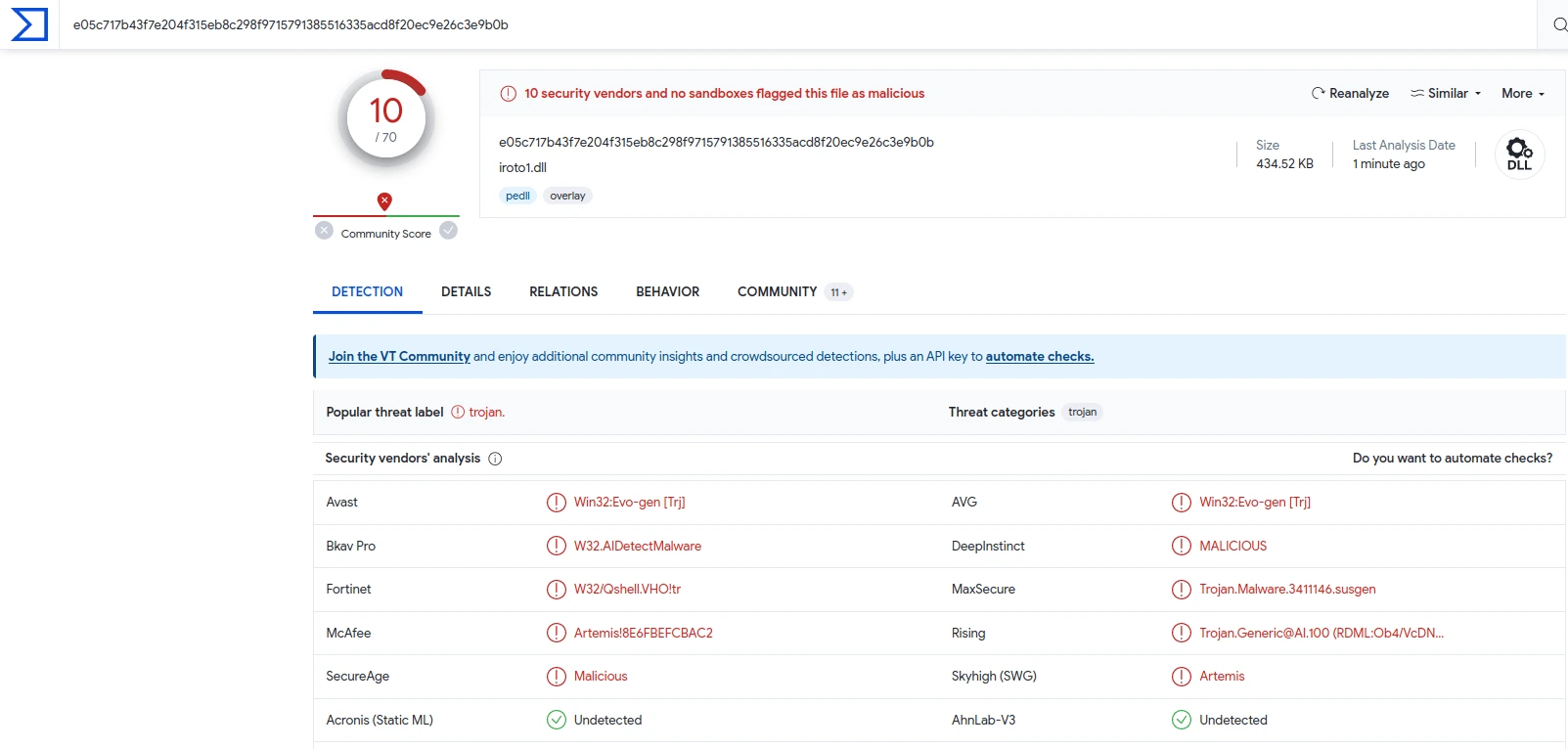Click the warning icon beside Popular threat label
Viewport: 1568px width, 749px height.
pos(458,413)
